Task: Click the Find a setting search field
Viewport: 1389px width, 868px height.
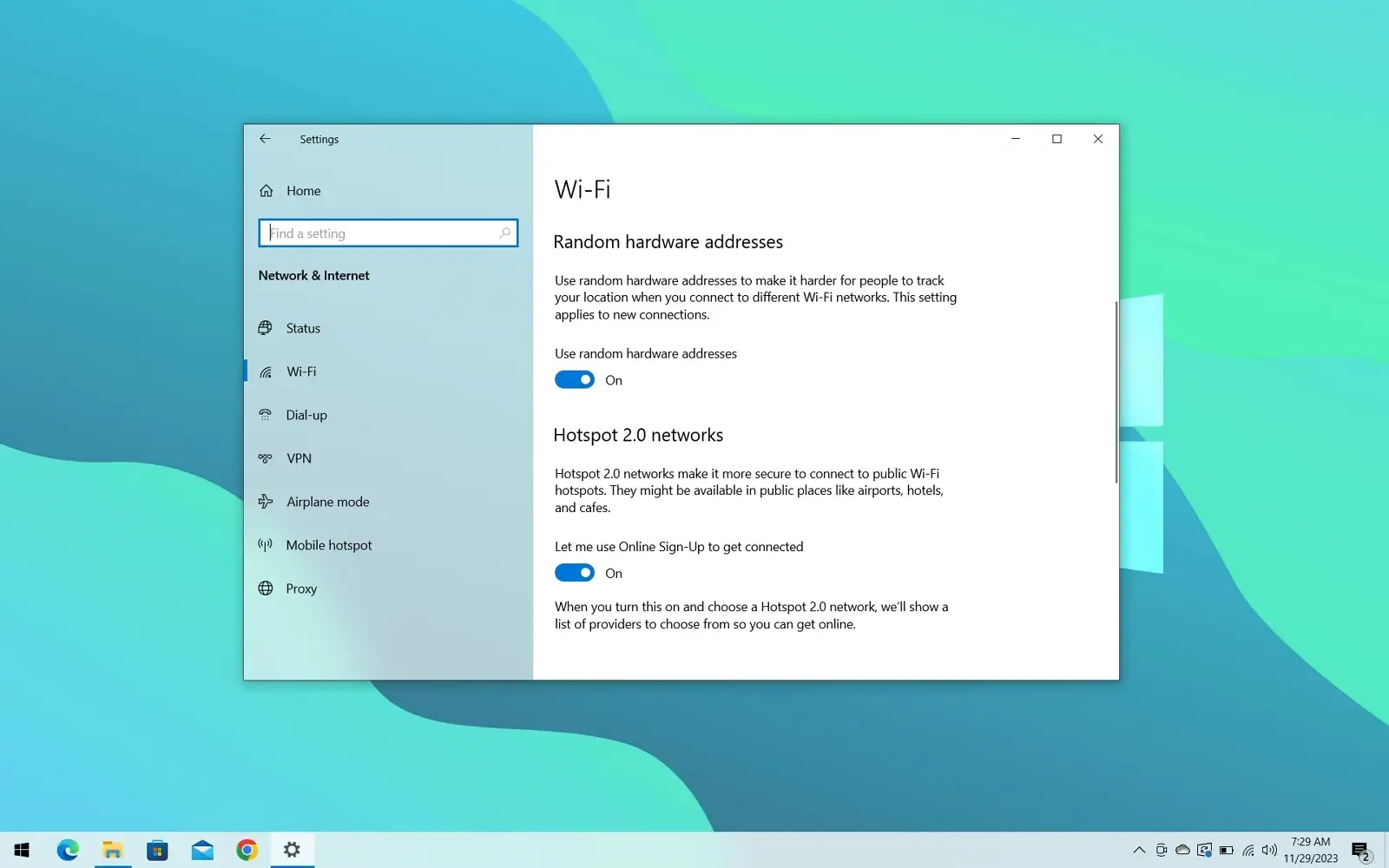Action: 387,233
